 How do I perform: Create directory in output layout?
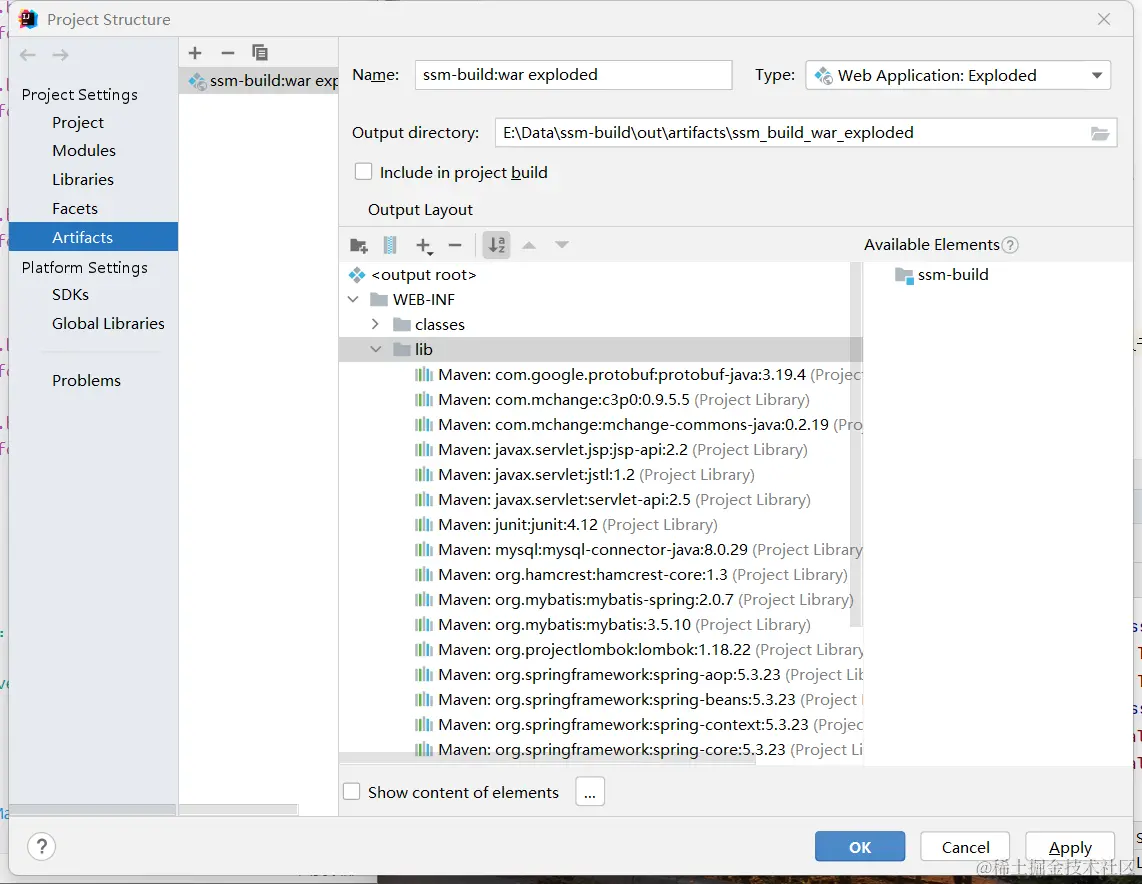(x=358, y=245)
